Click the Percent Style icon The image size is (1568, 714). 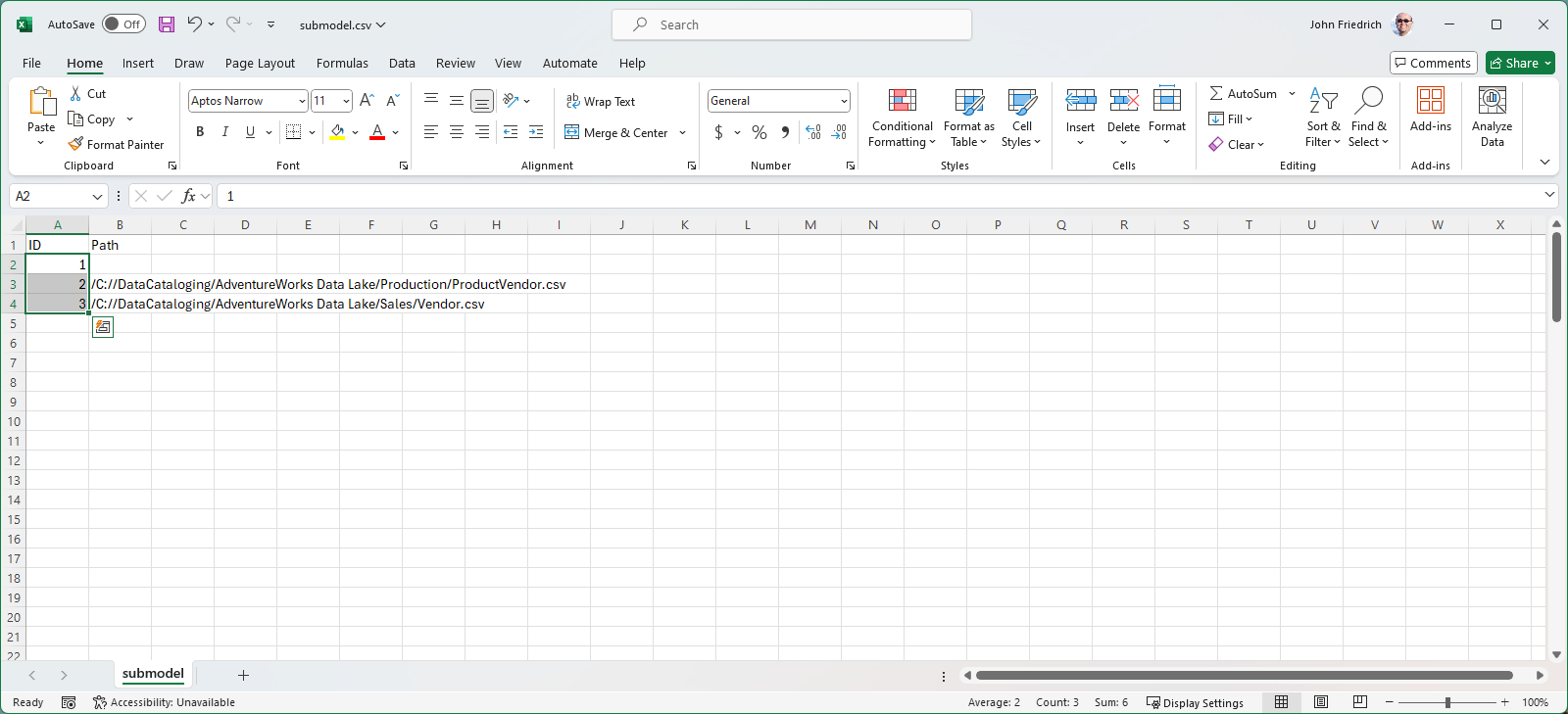tap(759, 132)
